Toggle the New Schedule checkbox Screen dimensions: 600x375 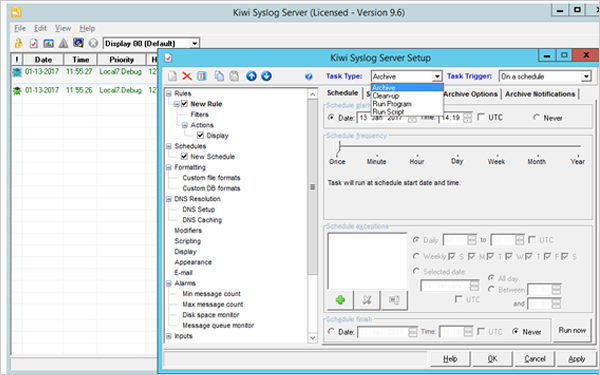coord(184,157)
